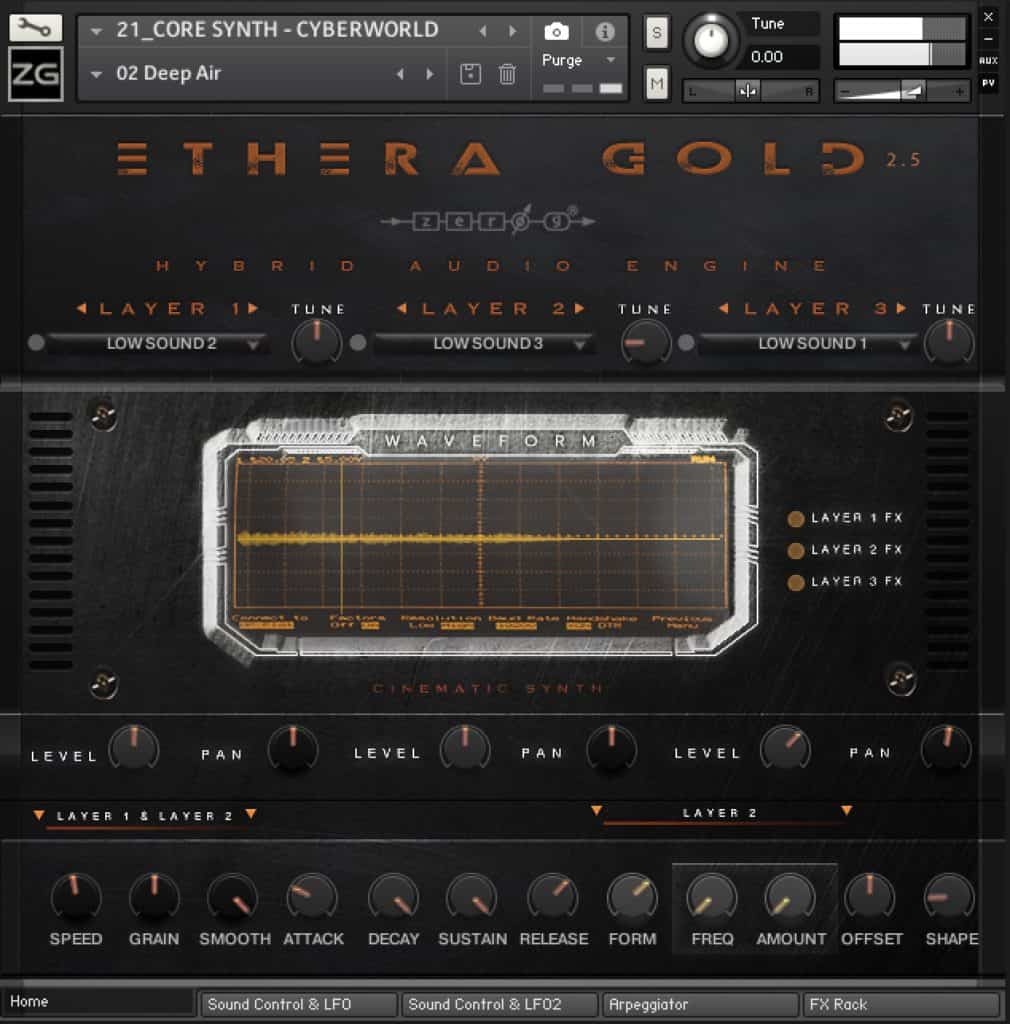Click the Layer 3 TUNE knob

[949, 342]
